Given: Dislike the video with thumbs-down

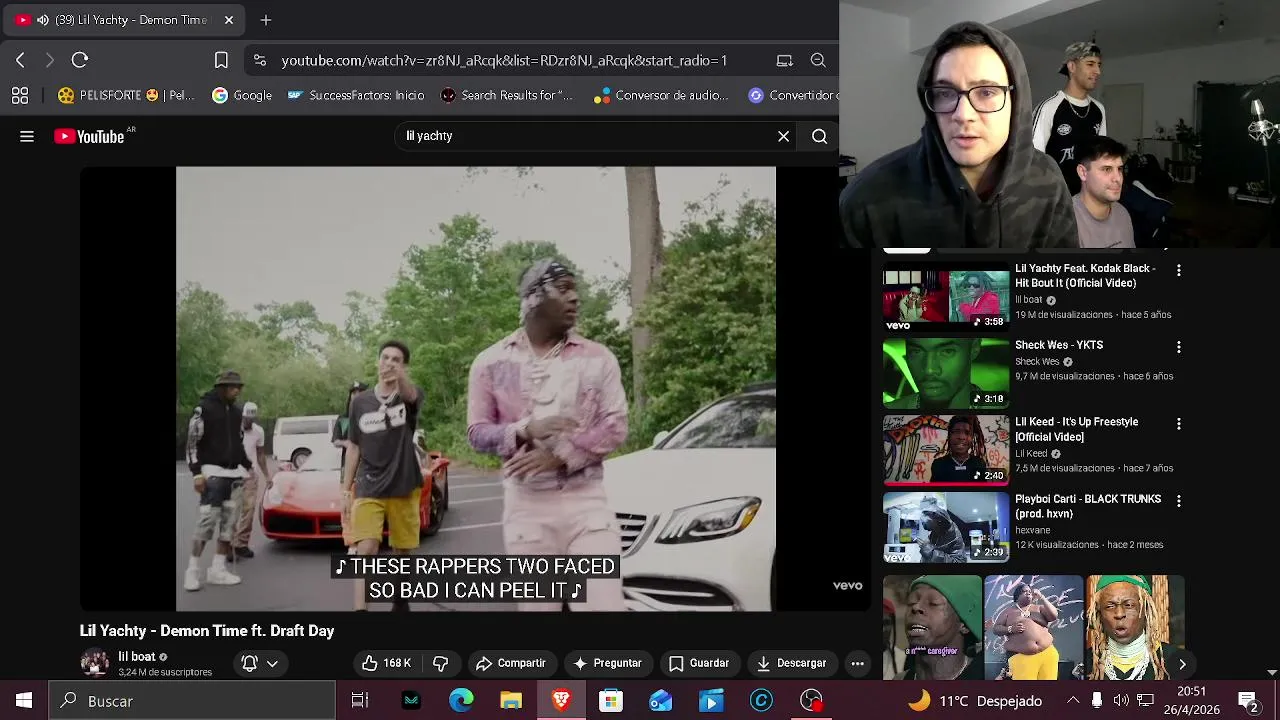Looking at the screenshot, I should click(440, 663).
